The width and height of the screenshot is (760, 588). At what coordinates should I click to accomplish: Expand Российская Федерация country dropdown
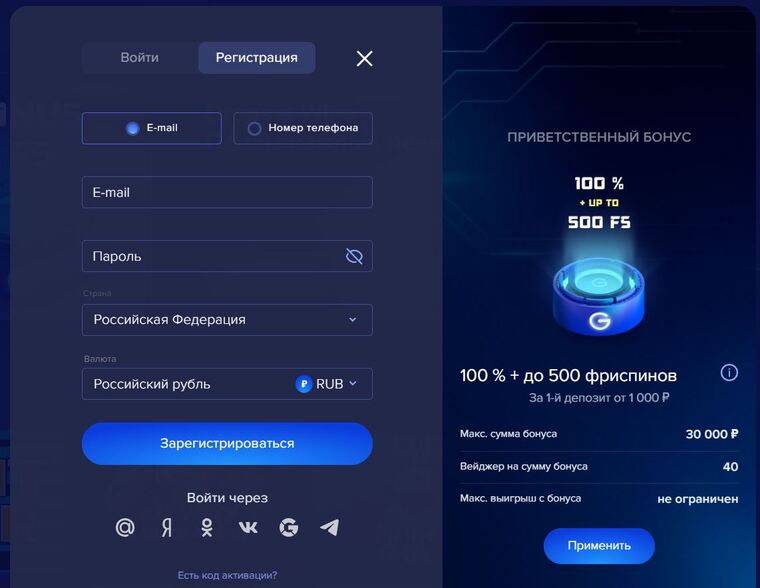(227, 320)
